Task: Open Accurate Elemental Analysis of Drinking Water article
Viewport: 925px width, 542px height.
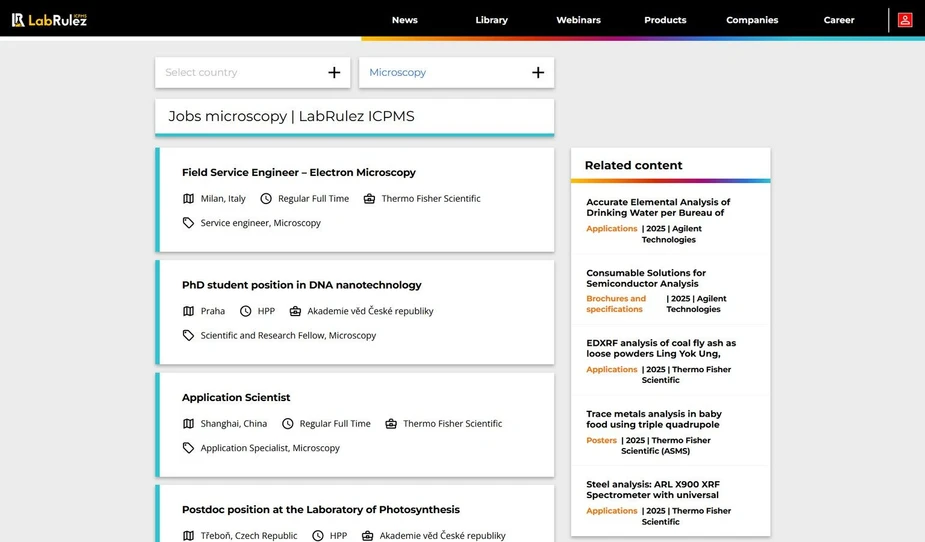Action: 658,208
